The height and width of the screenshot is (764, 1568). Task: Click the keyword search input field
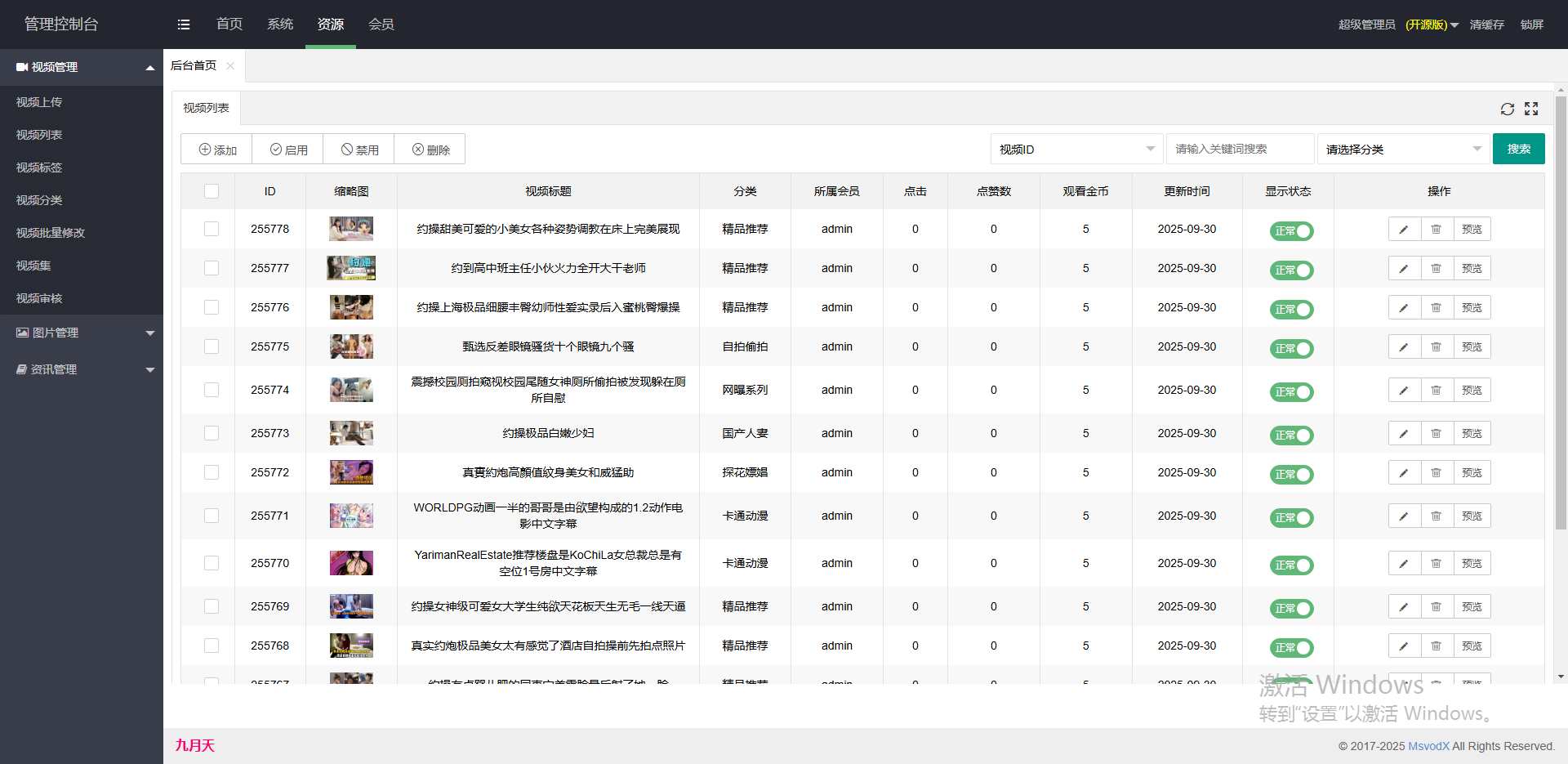click(1239, 150)
